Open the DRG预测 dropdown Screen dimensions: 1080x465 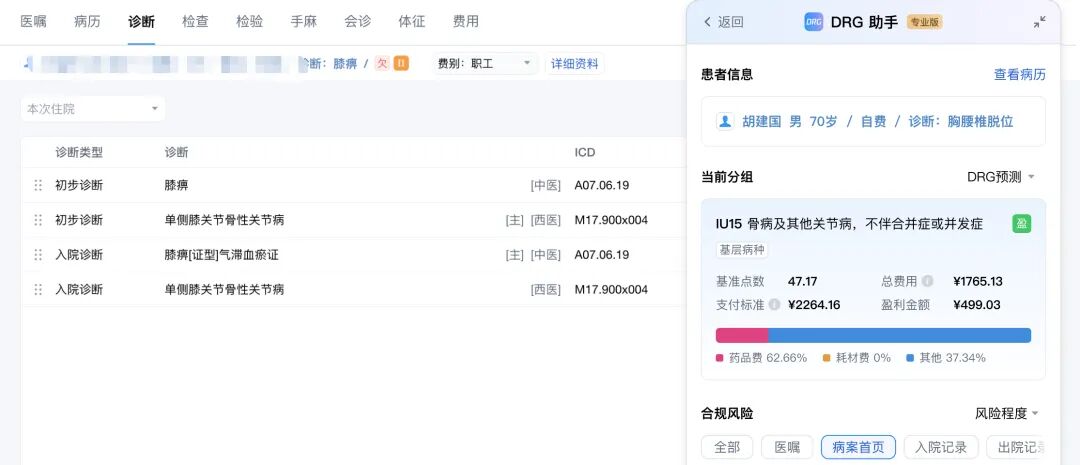(1000, 177)
